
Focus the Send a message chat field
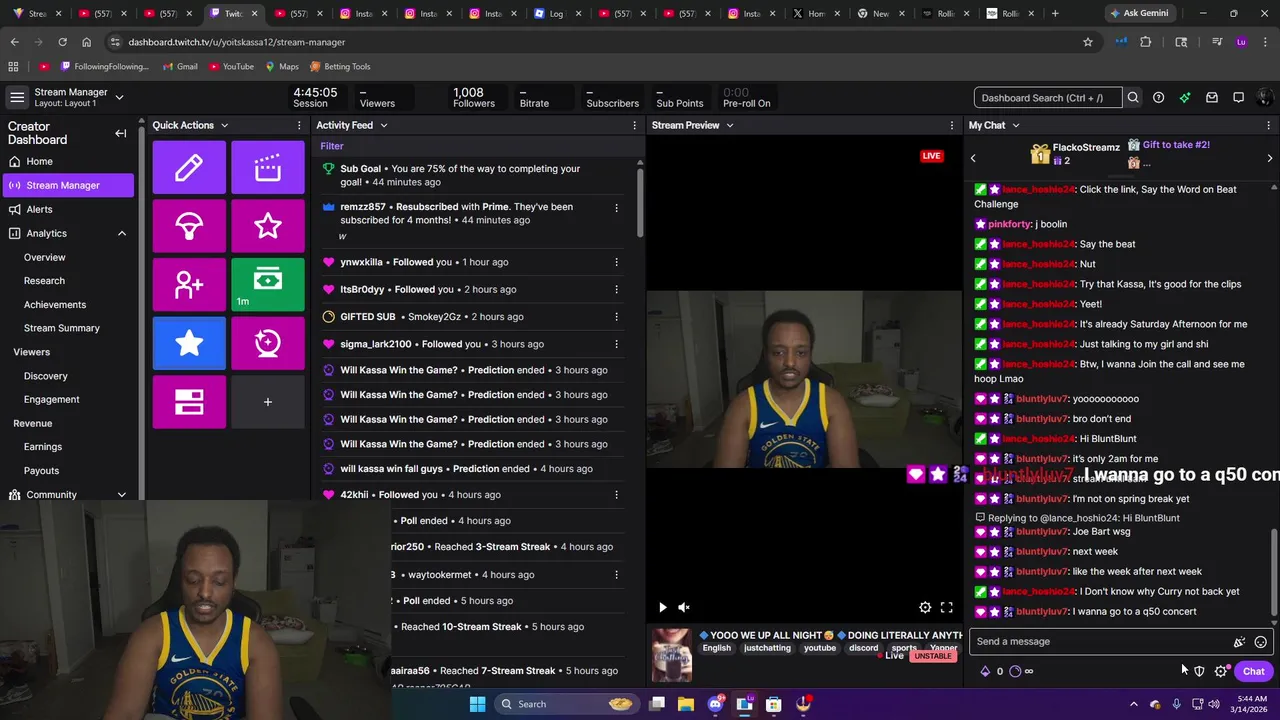(1100, 642)
